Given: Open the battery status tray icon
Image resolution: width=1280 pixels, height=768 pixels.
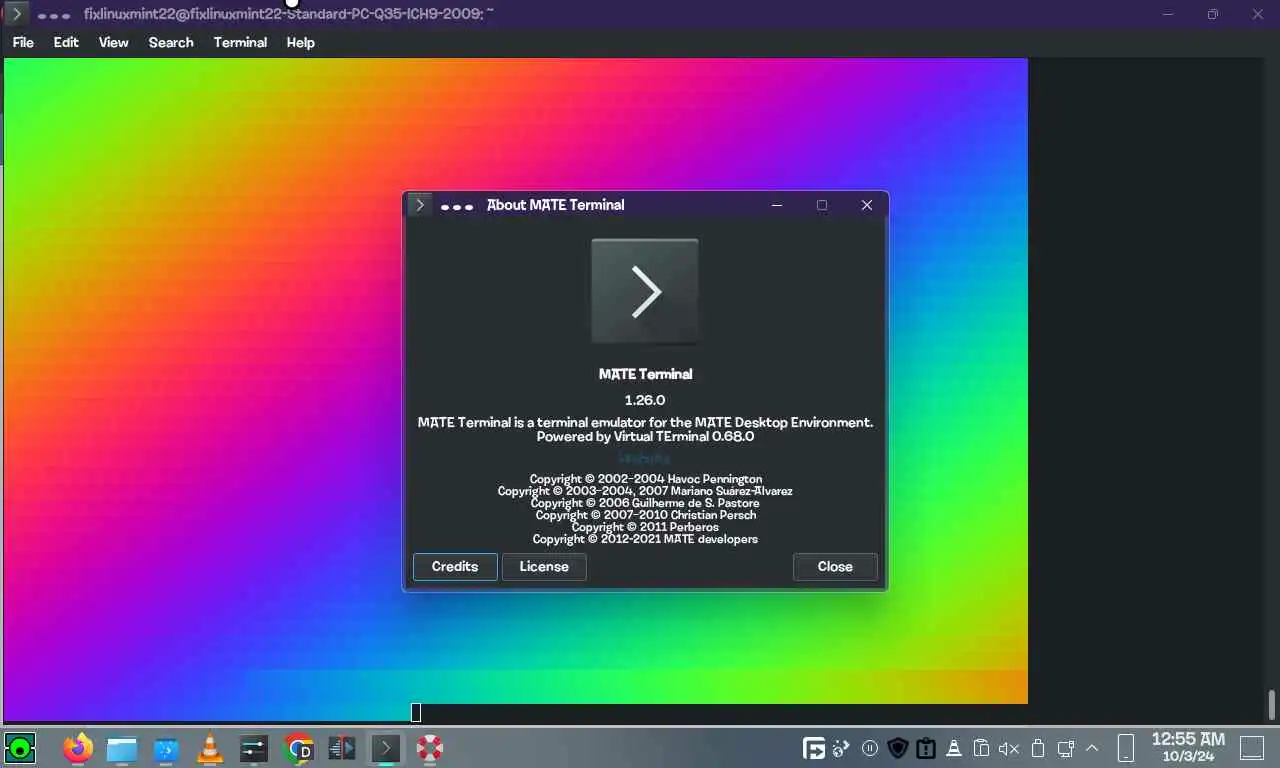Looking at the screenshot, I should [1038, 748].
